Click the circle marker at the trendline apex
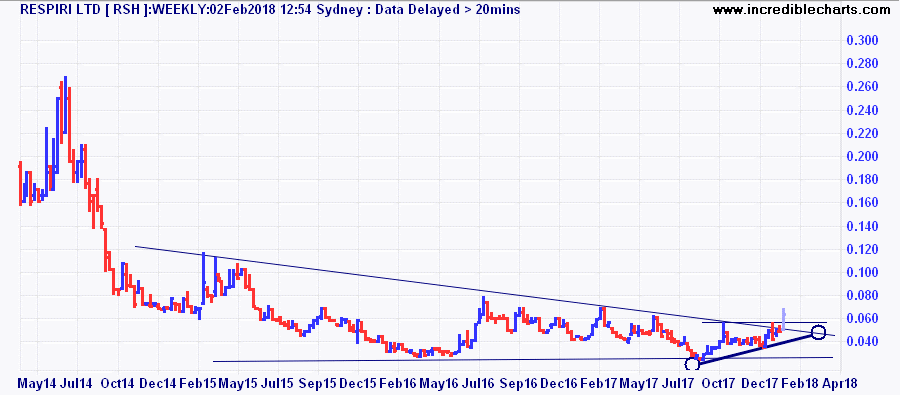 coord(818,332)
